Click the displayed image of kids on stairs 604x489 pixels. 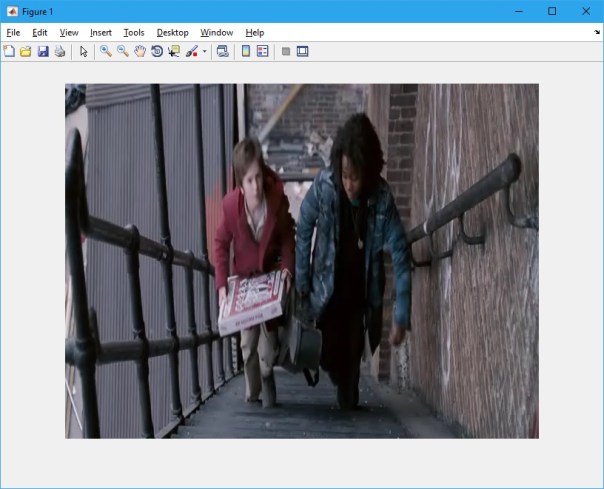302,261
